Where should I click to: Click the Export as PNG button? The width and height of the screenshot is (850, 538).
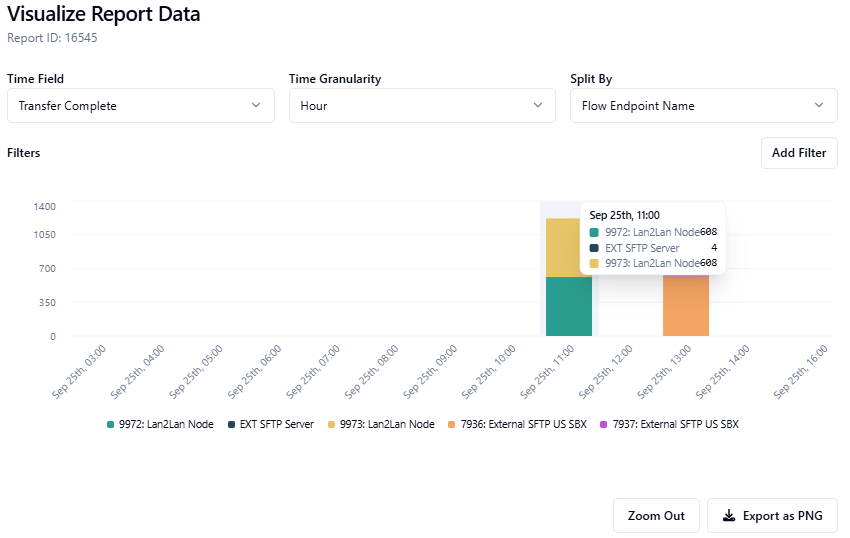pos(772,516)
